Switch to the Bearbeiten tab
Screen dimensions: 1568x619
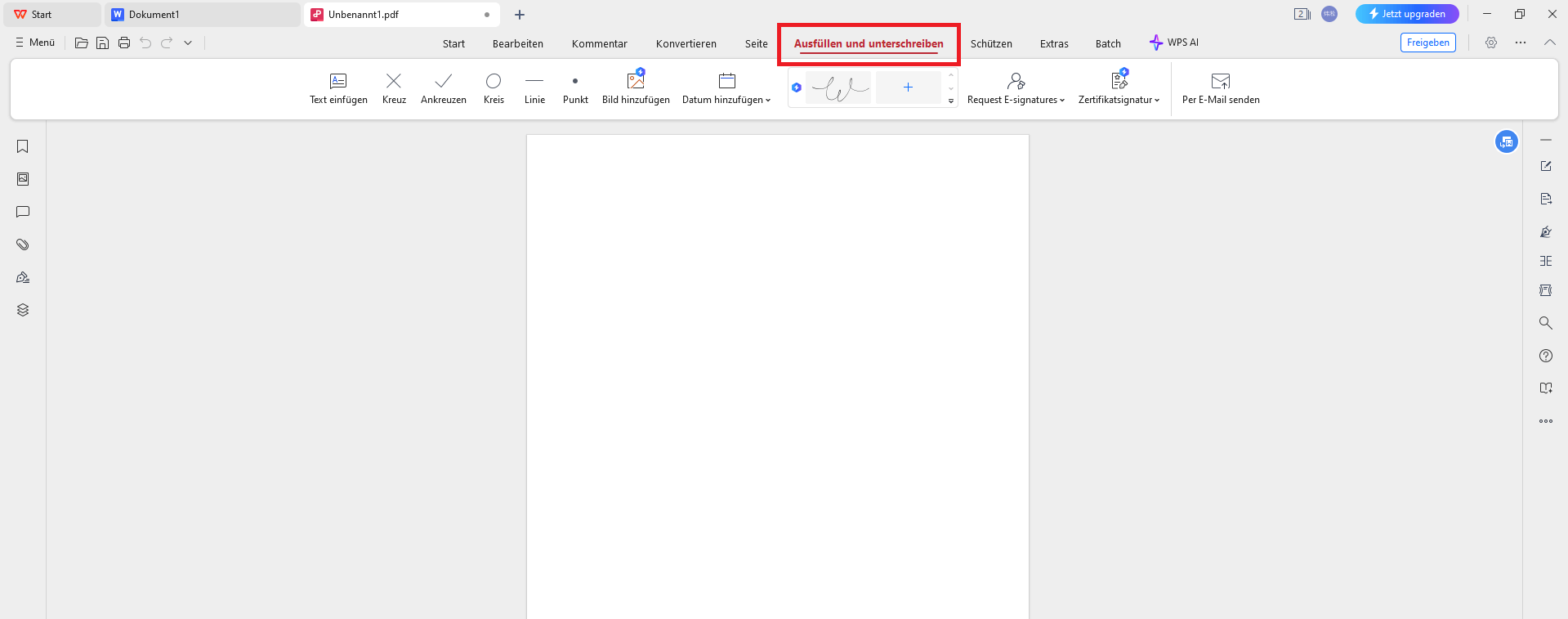(518, 43)
